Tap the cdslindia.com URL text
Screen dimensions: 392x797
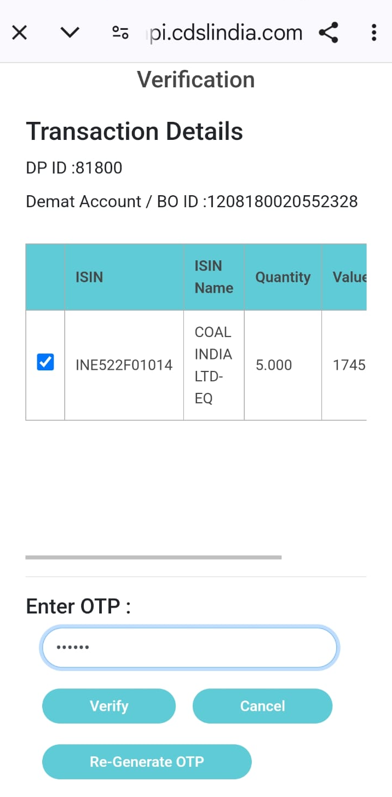tap(226, 33)
